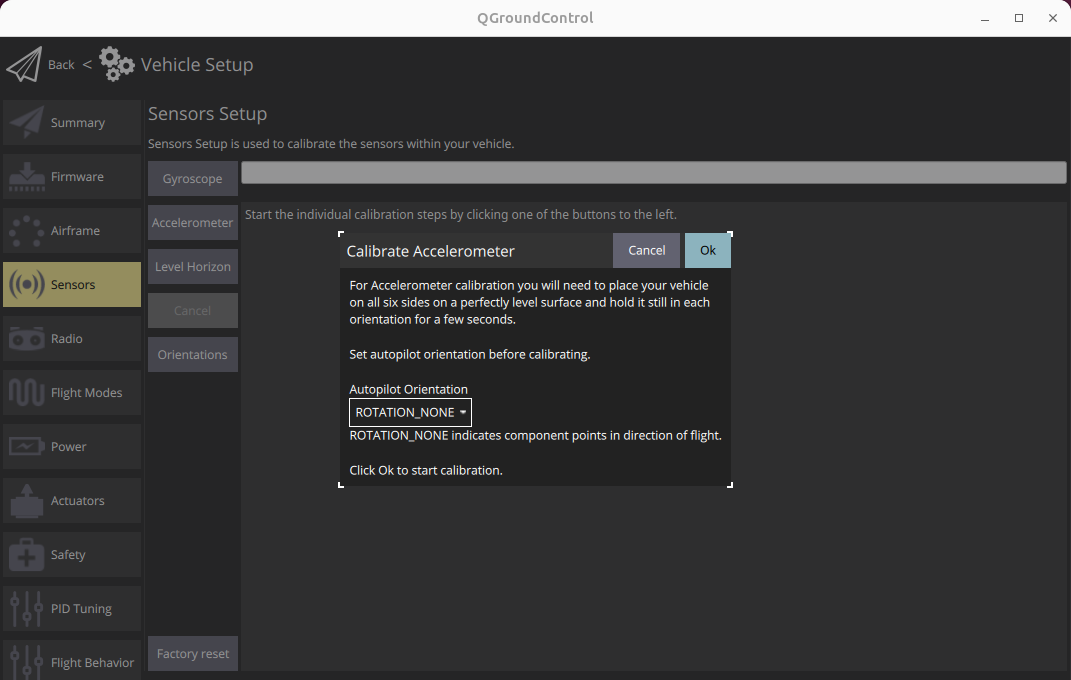Viewport: 1071px width, 680px height.
Task: Click the Sensors signal icon
Action: pyautogui.click(x=27, y=285)
